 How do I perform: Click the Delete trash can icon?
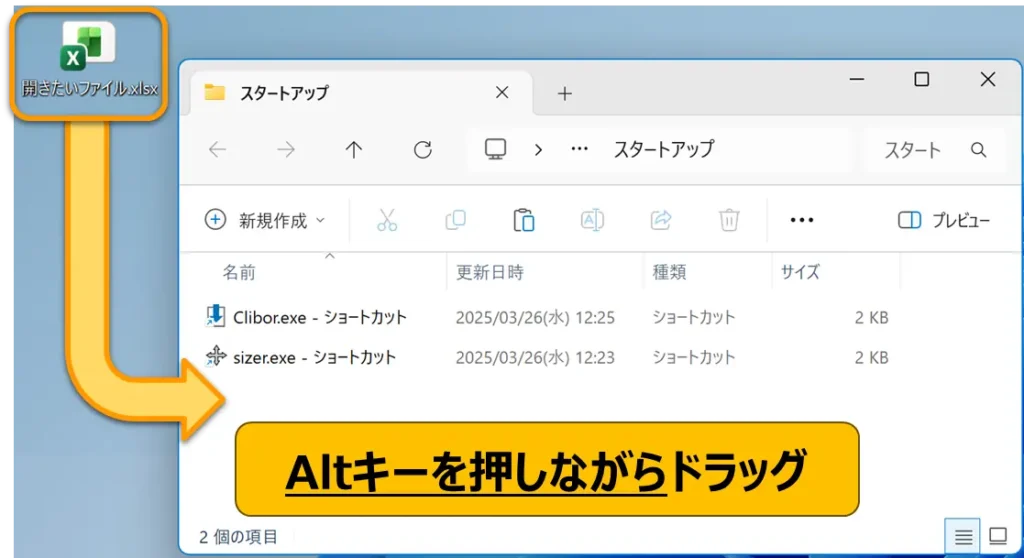pyautogui.click(x=730, y=220)
